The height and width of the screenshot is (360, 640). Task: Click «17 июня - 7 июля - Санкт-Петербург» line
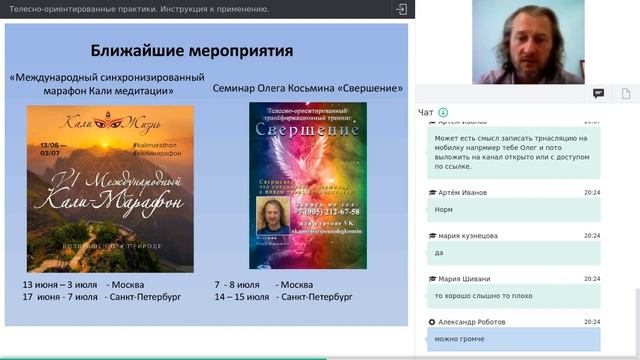tap(102, 297)
